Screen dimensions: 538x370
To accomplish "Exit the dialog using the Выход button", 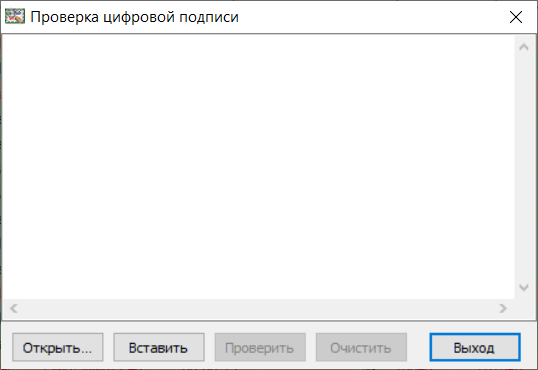I will point(475,347).
